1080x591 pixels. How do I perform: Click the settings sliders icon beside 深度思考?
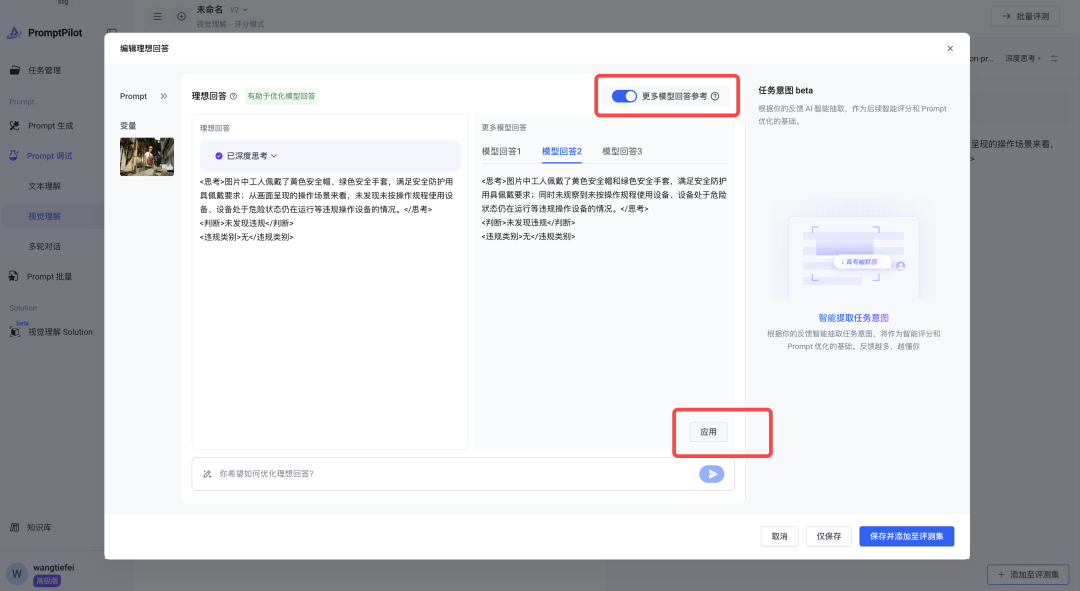(x=1053, y=59)
